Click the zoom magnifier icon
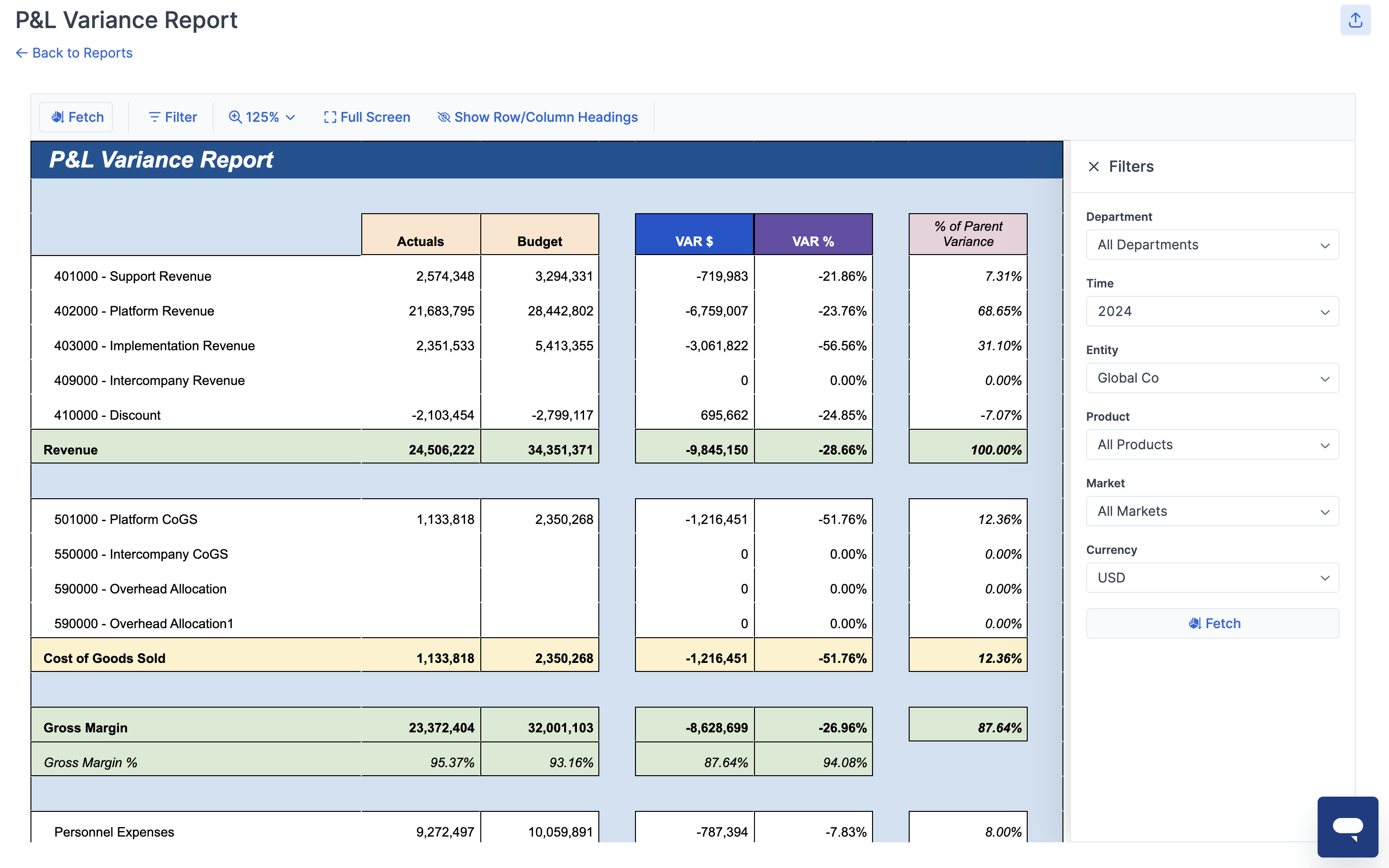 tap(234, 117)
